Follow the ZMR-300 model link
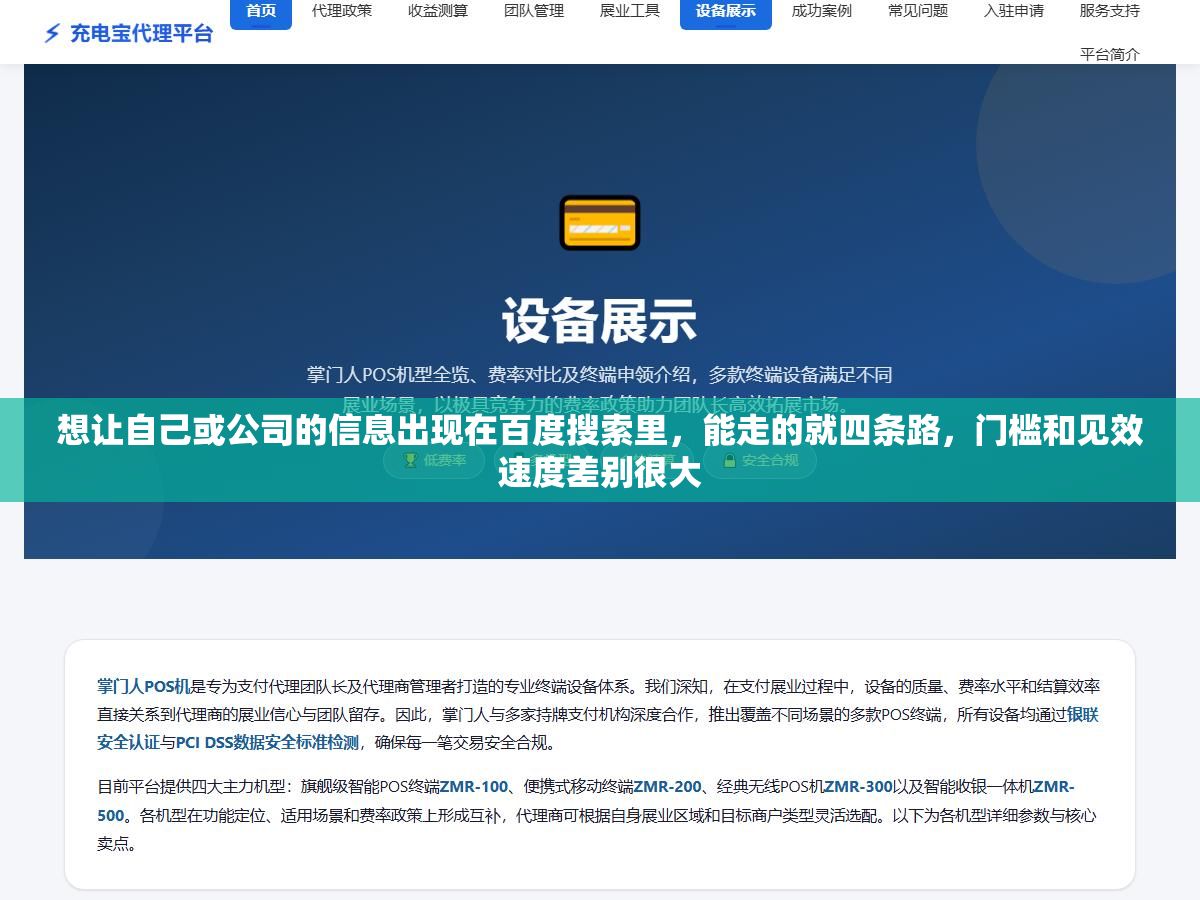This screenshot has width=1200, height=900. 858,787
